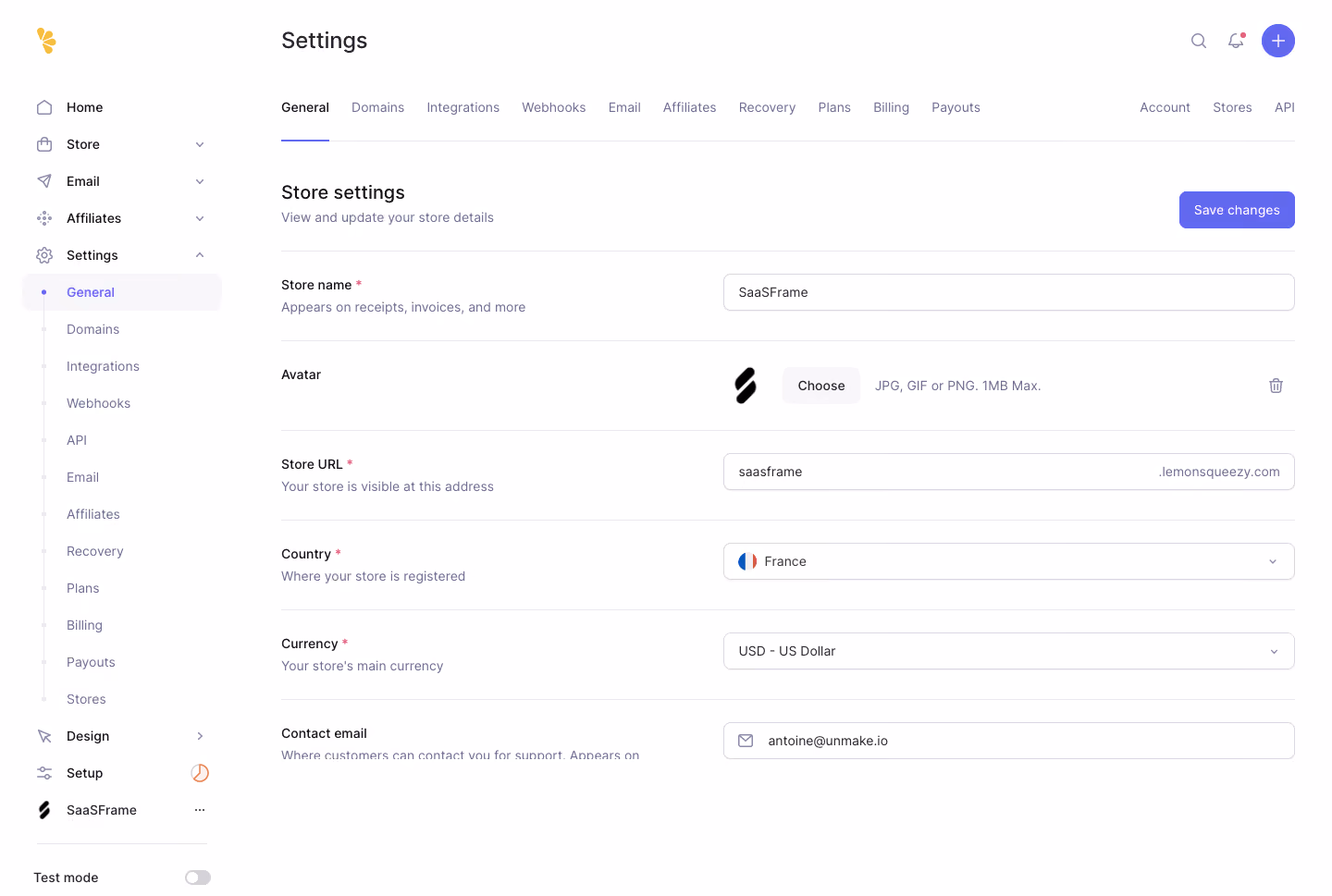Select Recovery in the sidebar submenu
1332x896 pixels.
pos(94,551)
